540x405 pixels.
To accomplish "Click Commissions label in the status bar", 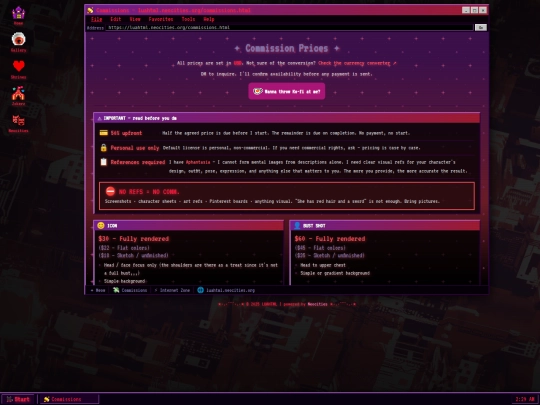I will click(134, 290).
